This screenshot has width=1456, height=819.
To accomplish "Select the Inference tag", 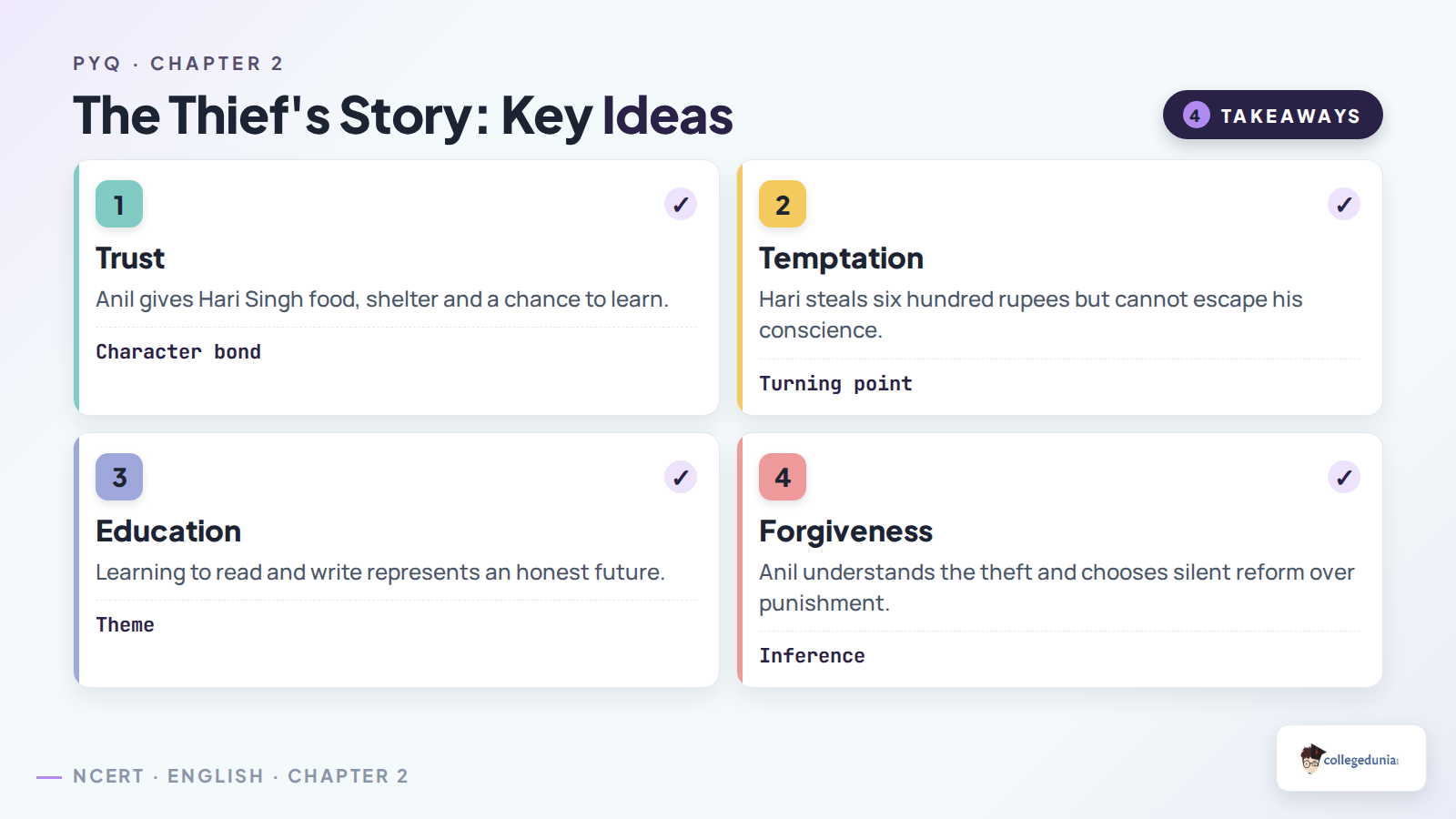I will (x=812, y=656).
